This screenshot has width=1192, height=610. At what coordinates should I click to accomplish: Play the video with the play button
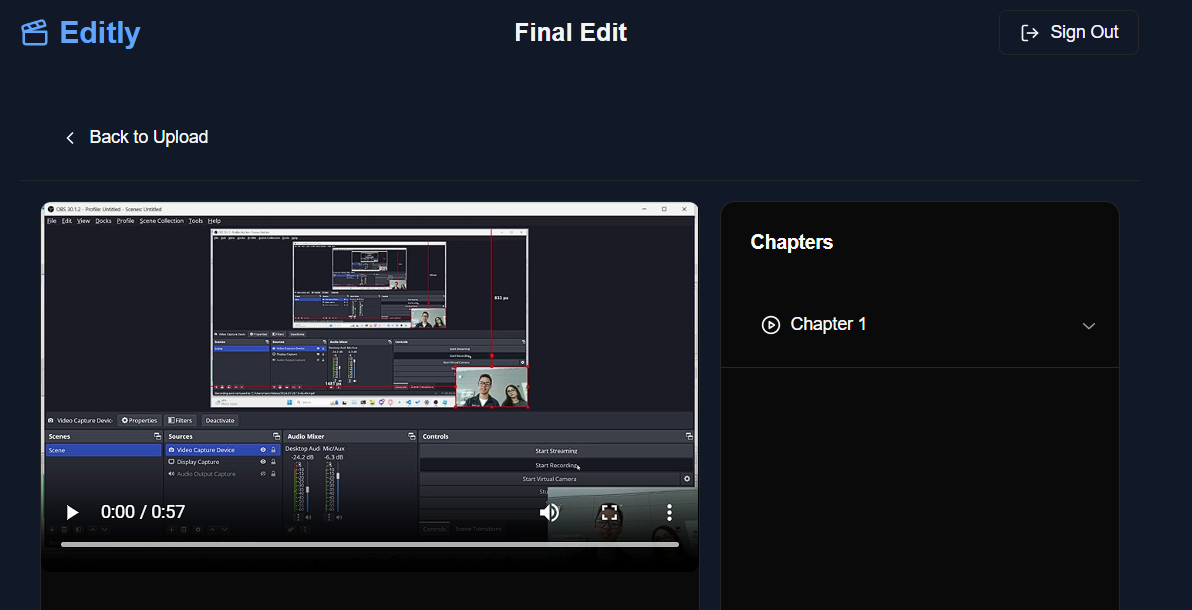[72, 512]
